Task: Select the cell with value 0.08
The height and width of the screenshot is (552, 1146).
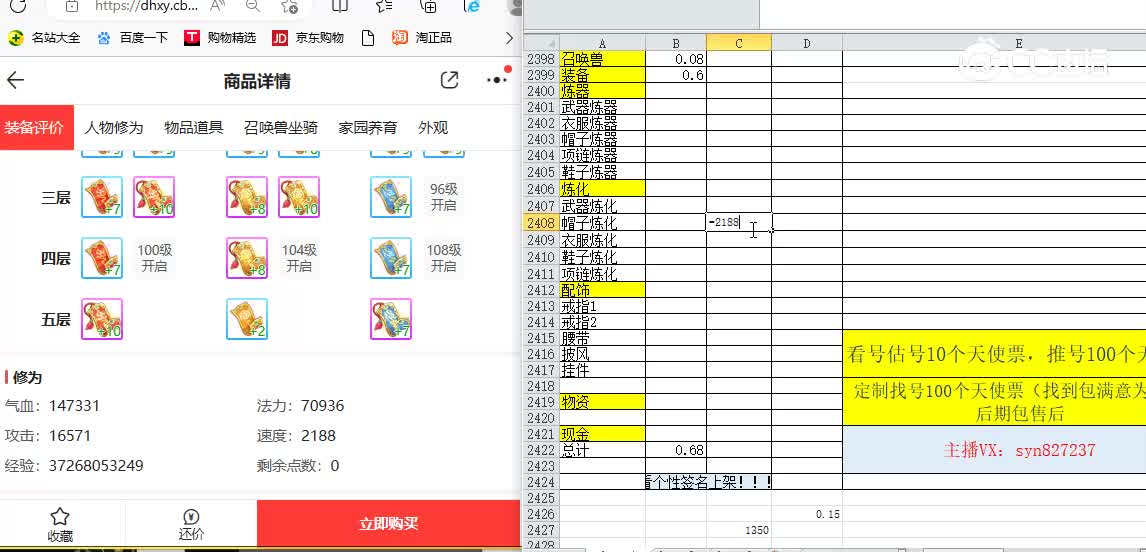Action: tap(675, 58)
